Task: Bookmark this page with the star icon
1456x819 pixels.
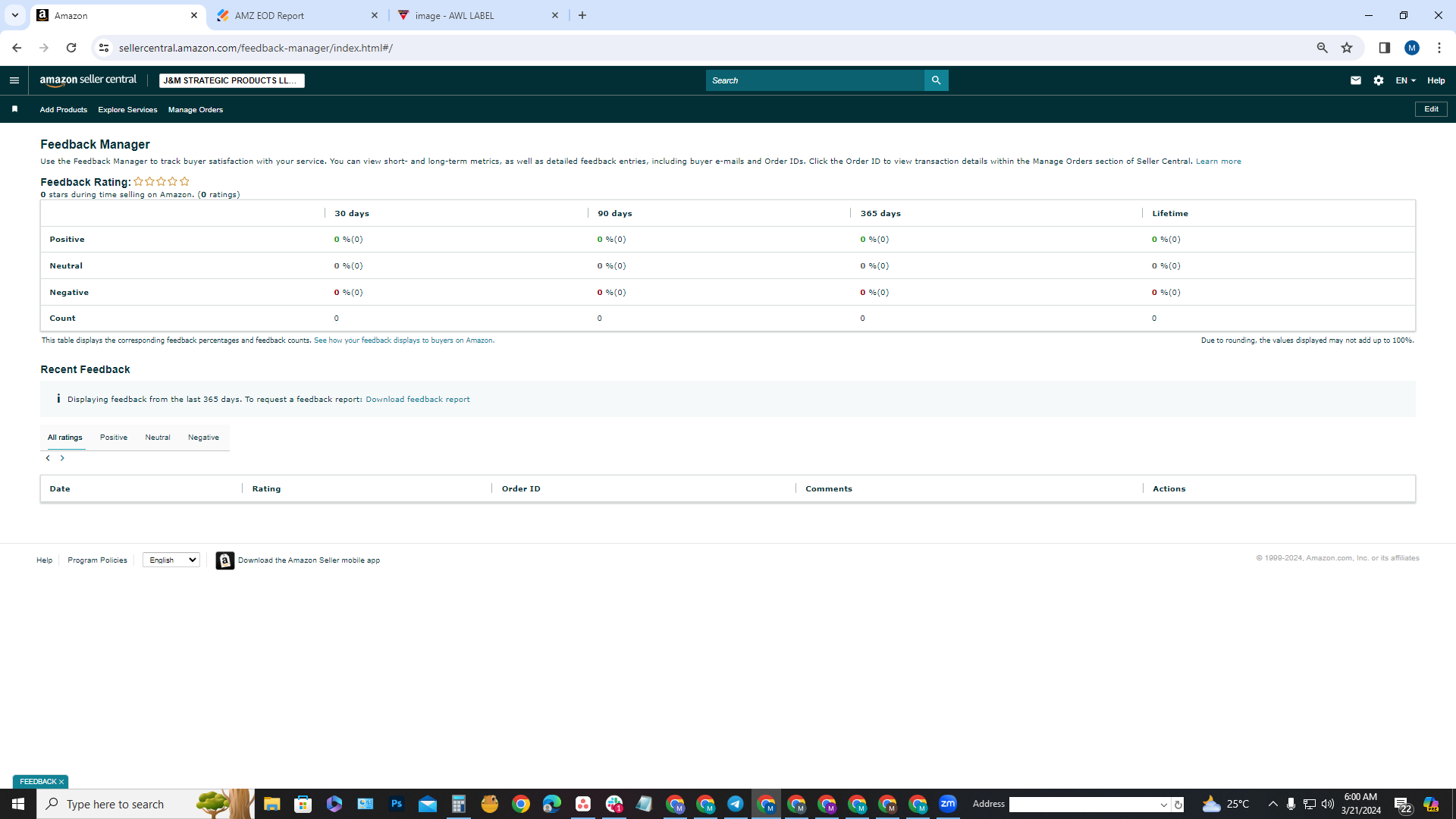Action: tap(1347, 48)
